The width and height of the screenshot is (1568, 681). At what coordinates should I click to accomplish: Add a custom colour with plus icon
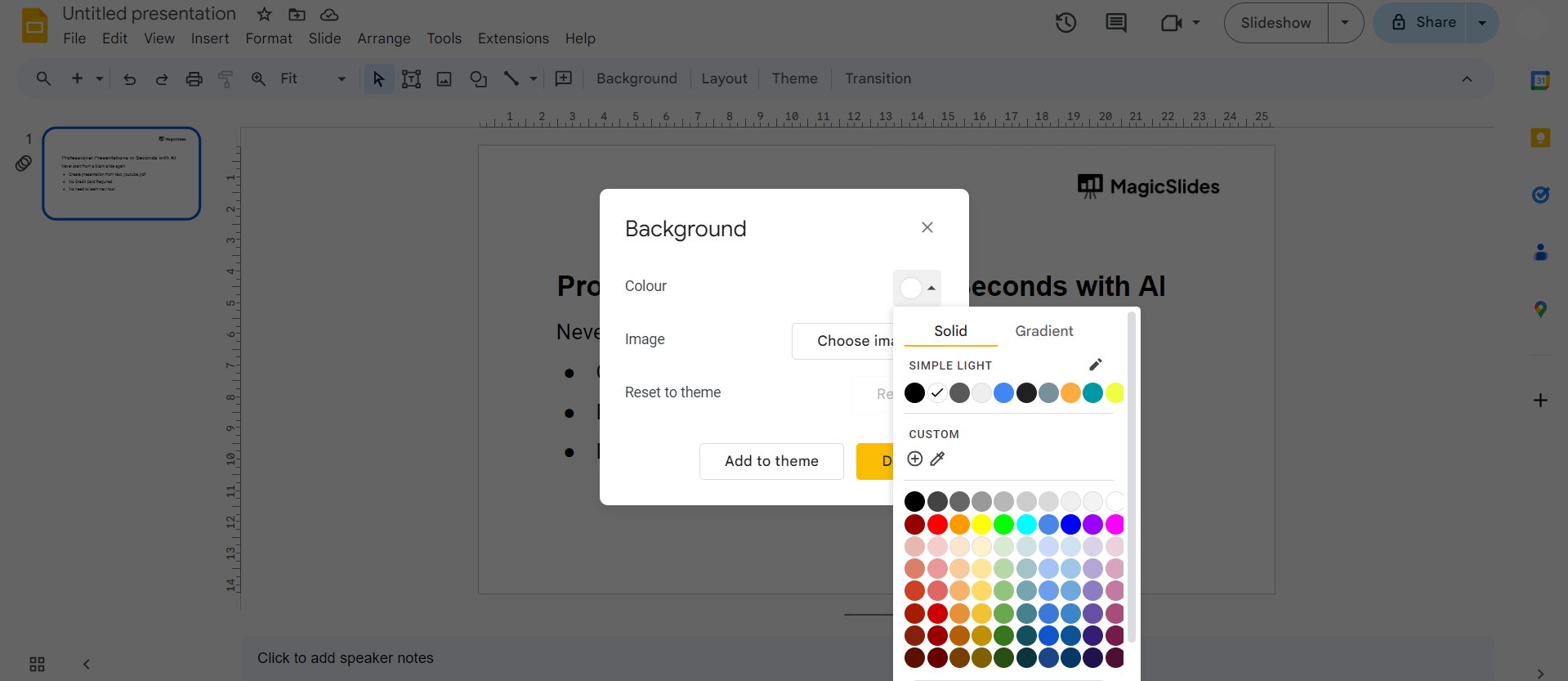[915, 459]
